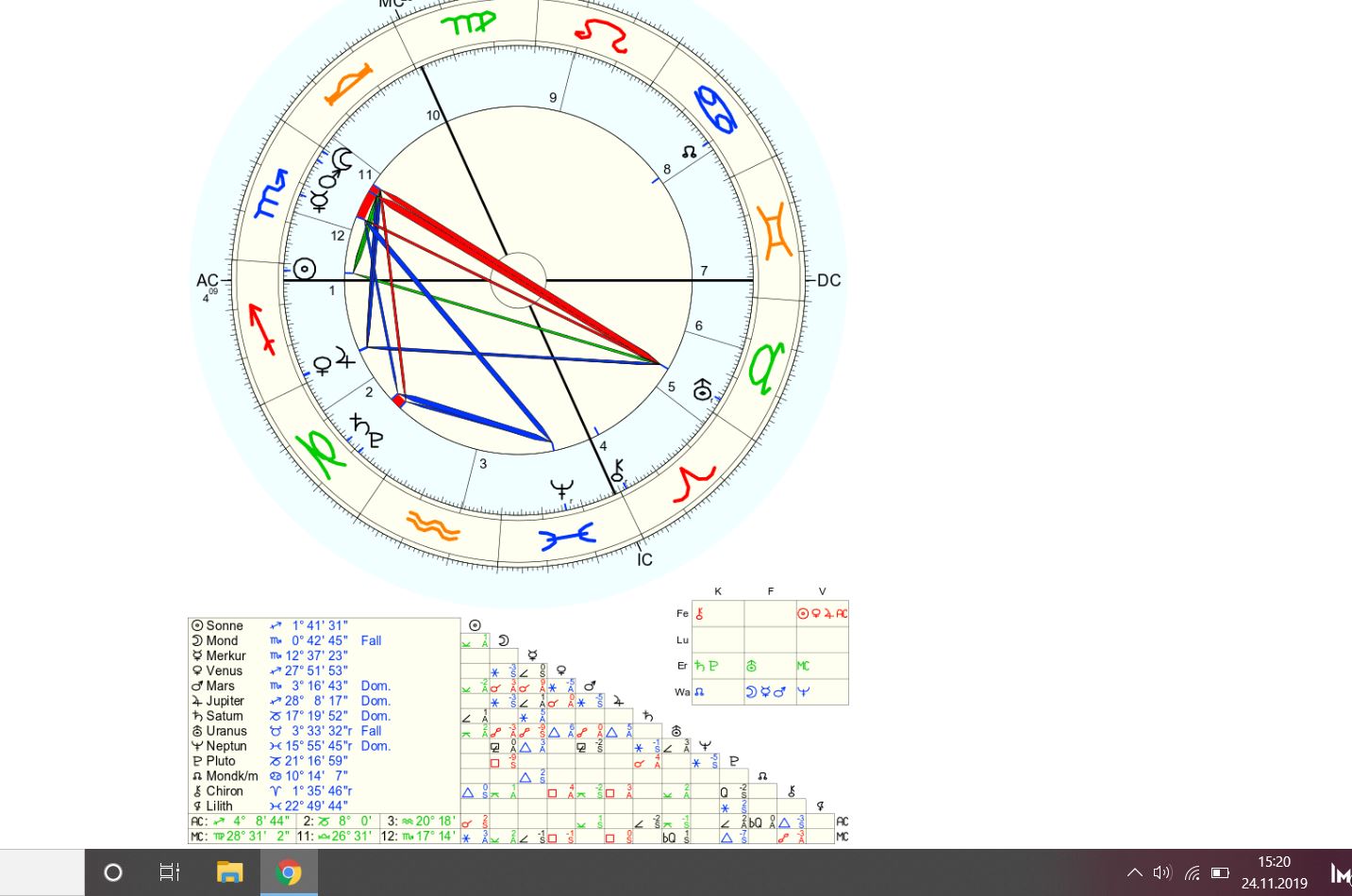The height and width of the screenshot is (896, 1352).
Task: Open Task View on the taskbar
Action: pyautogui.click(x=170, y=872)
